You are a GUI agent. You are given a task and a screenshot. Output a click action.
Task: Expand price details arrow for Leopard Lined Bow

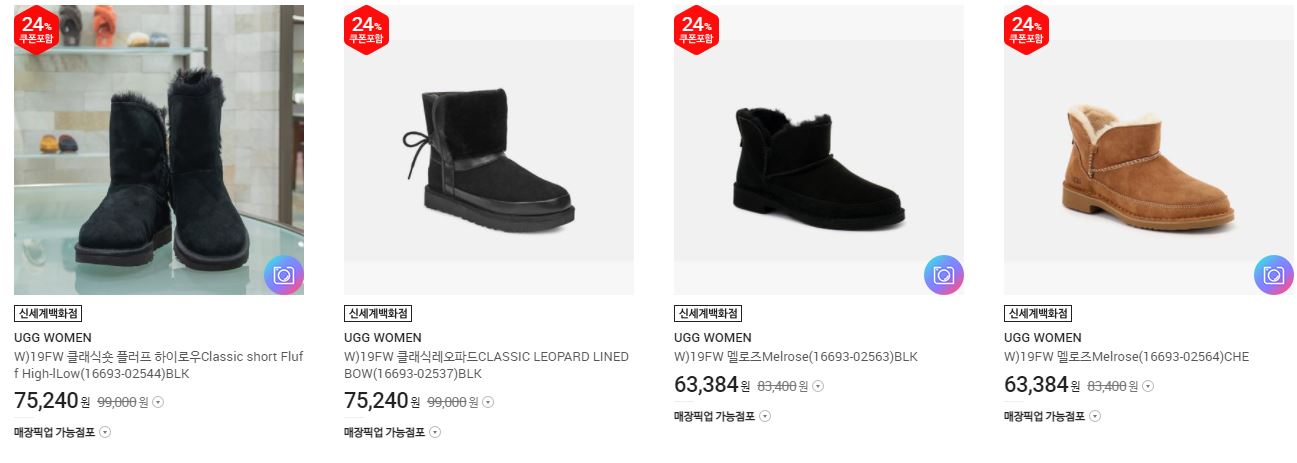[488, 403]
